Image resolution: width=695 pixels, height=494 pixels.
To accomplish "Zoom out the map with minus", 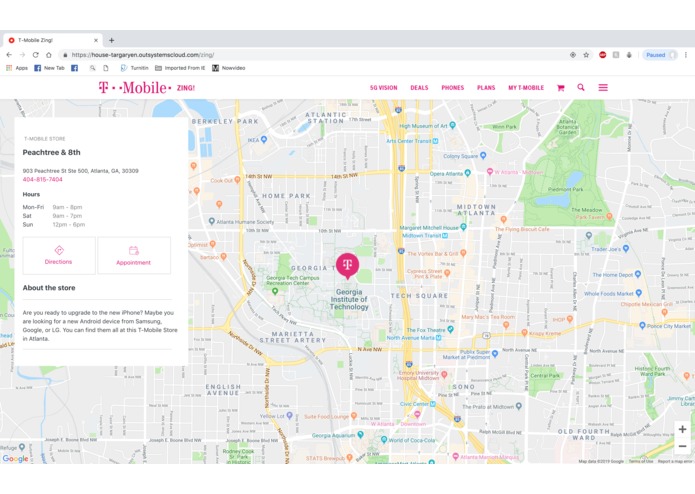I will [683, 446].
